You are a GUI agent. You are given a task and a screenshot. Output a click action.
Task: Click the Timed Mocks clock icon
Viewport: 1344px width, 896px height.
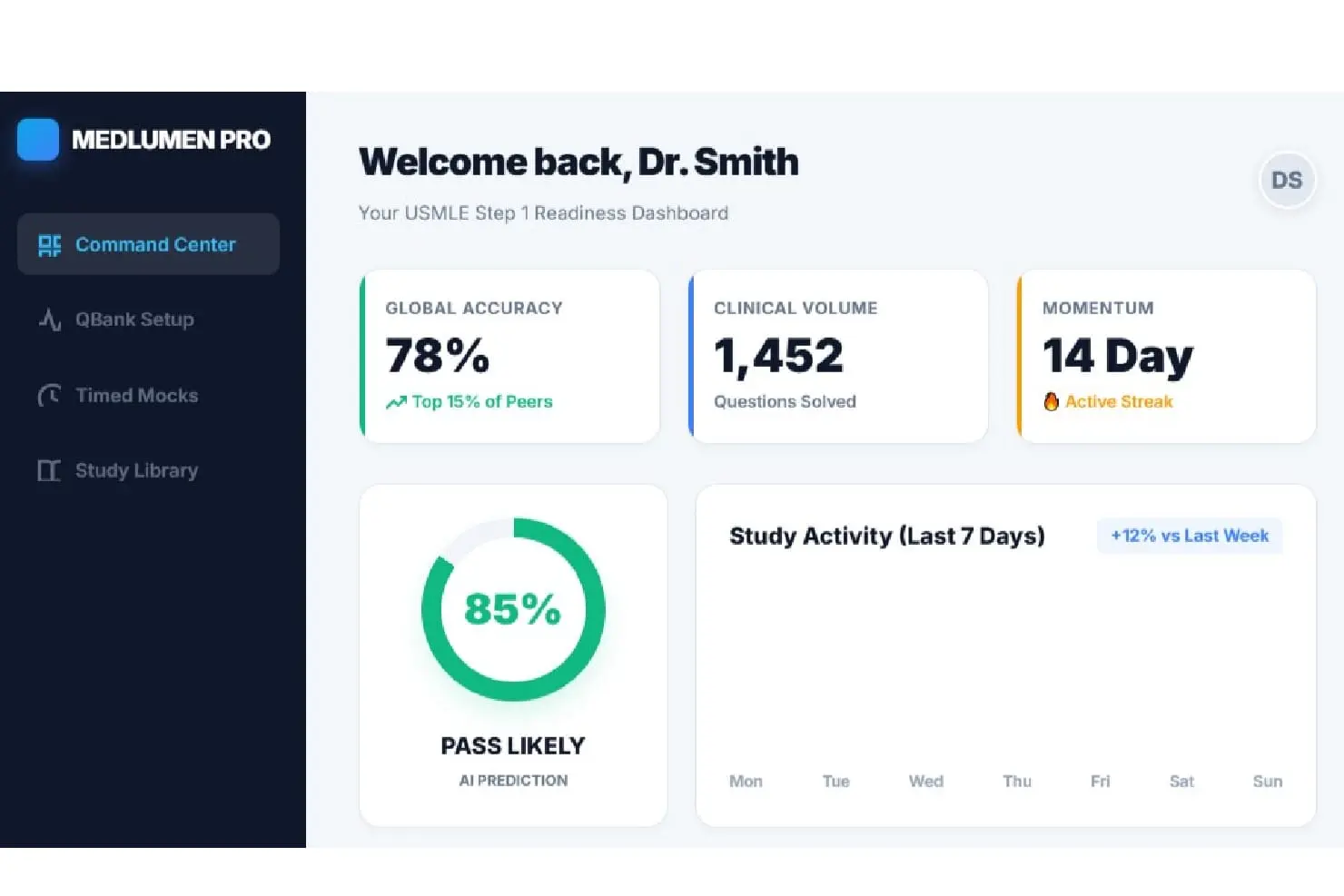pos(49,396)
